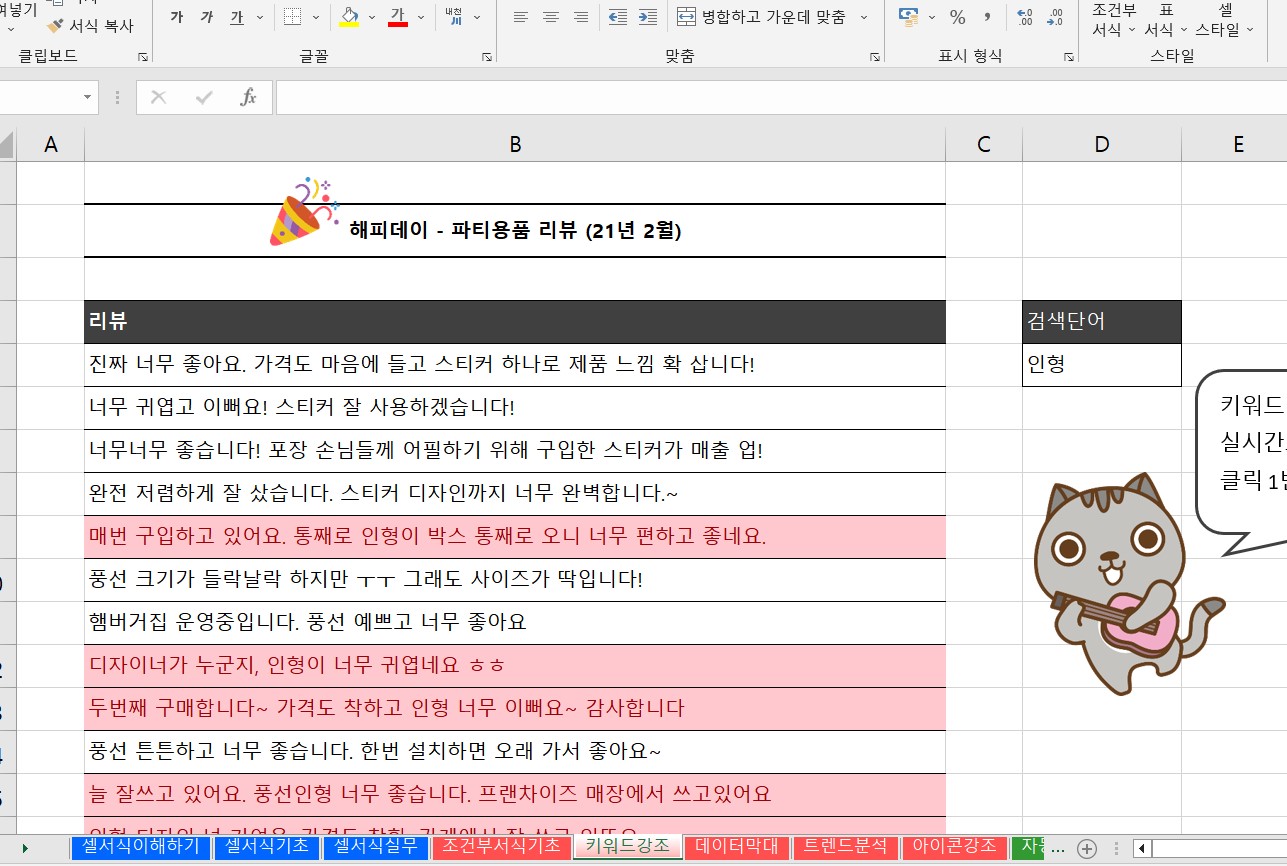Click Merge and Center (병합하고 가운데 맞춤)
This screenshot has width=1287, height=866.
tap(761, 18)
